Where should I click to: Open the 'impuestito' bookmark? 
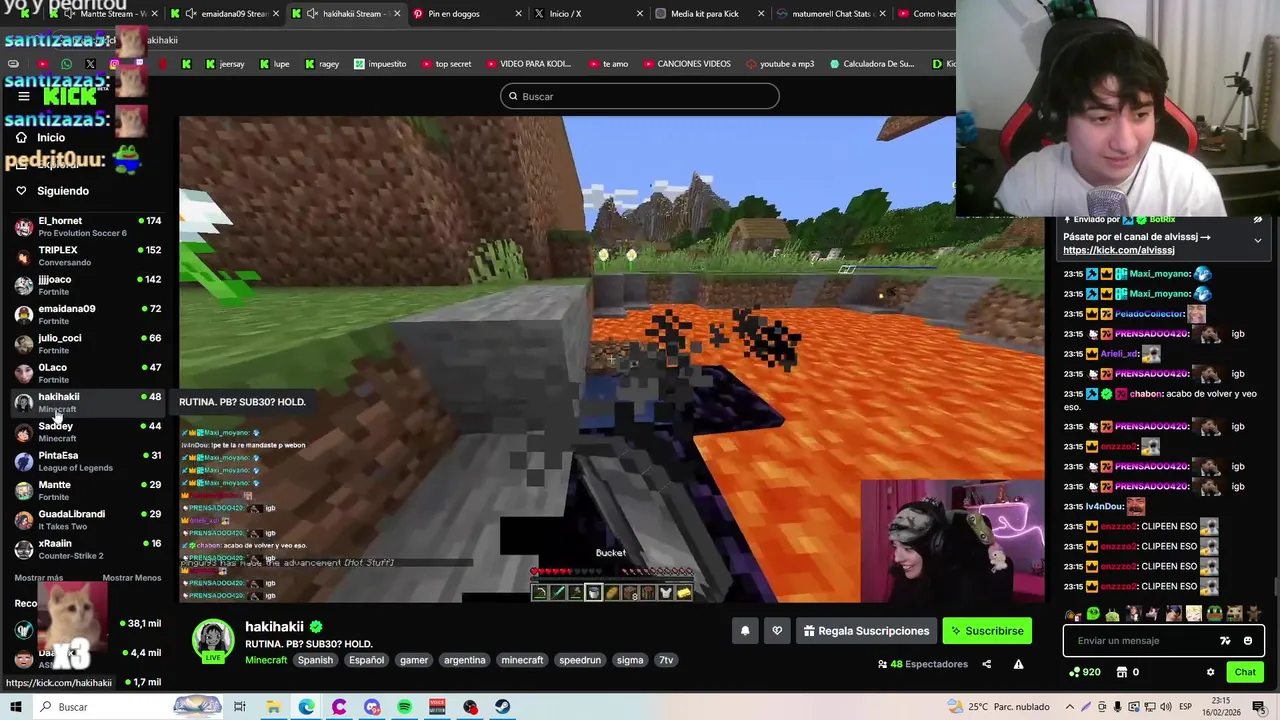[379, 64]
